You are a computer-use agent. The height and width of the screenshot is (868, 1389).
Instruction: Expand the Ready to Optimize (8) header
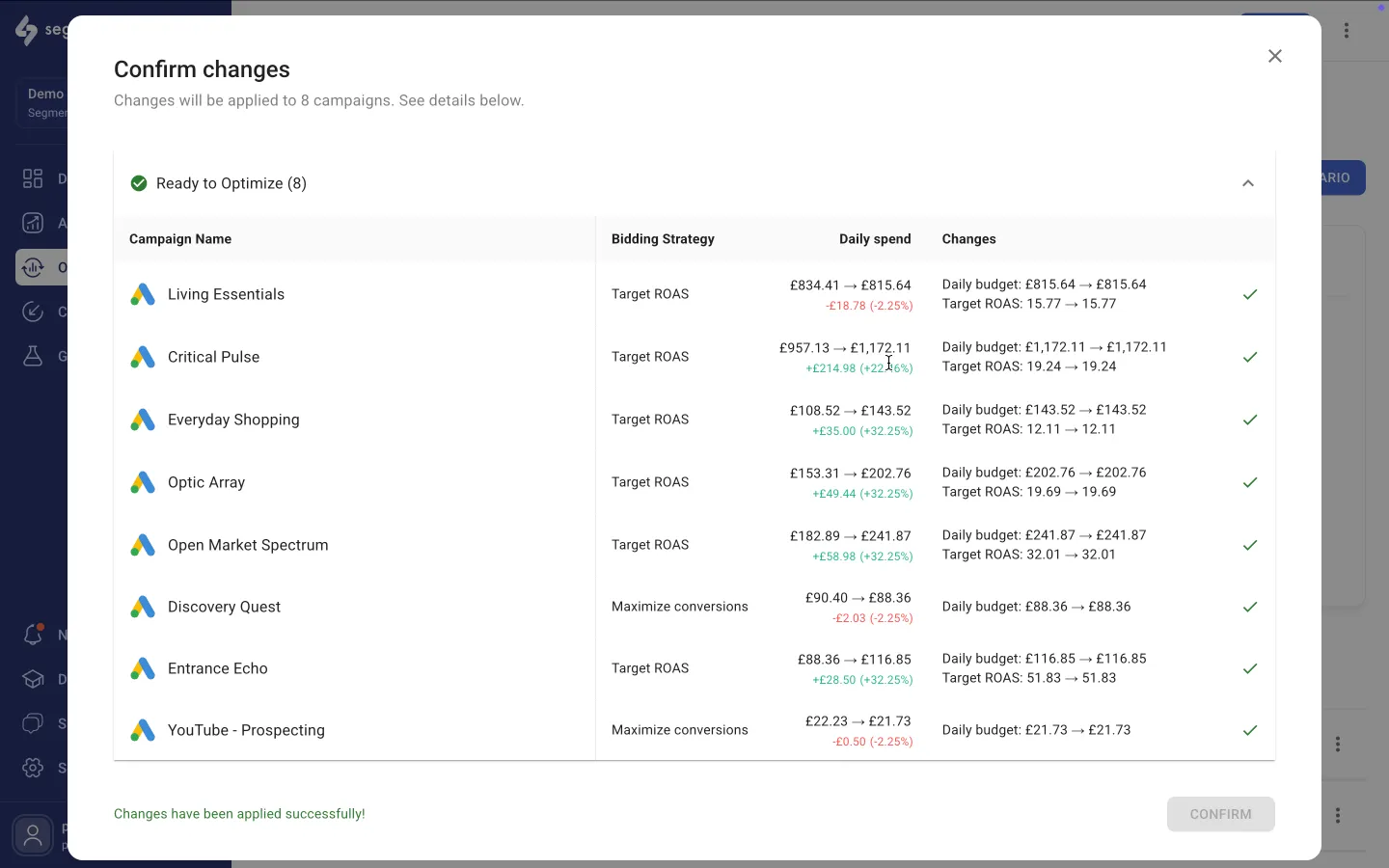(231, 183)
